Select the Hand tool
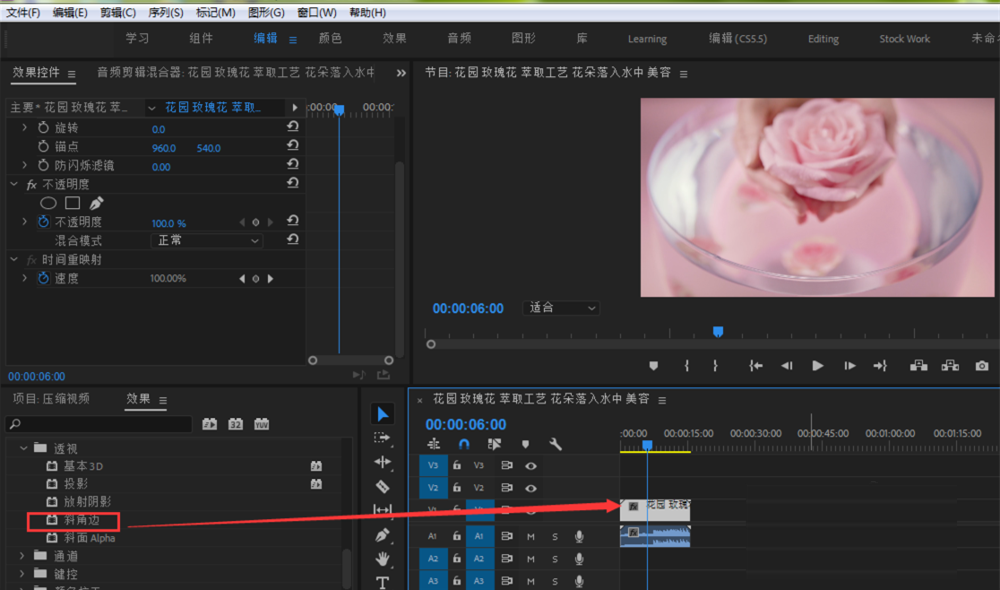 pyautogui.click(x=382, y=559)
